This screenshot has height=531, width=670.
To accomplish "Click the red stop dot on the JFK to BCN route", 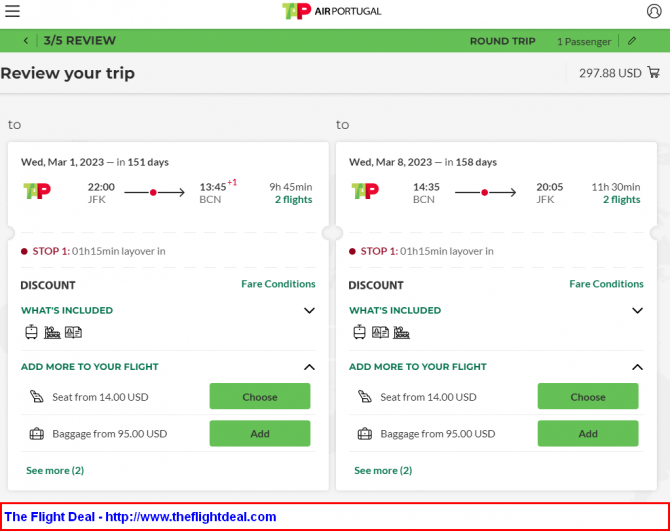I will point(153,193).
